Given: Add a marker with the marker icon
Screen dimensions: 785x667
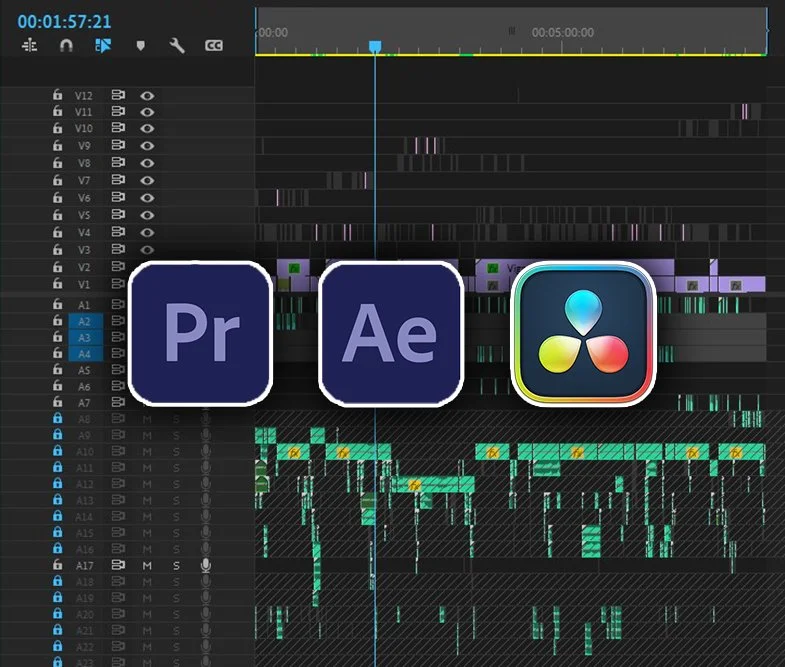Looking at the screenshot, I should (x=141, y=46).
